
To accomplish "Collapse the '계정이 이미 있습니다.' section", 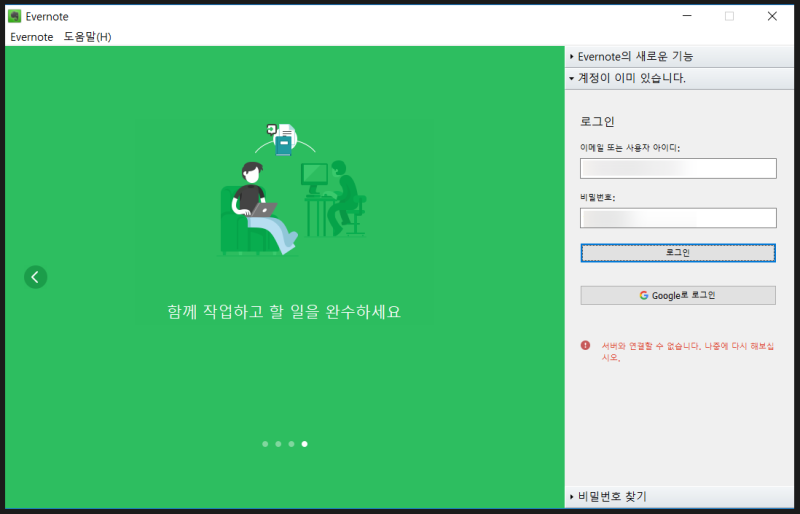I will click(679, 78).
